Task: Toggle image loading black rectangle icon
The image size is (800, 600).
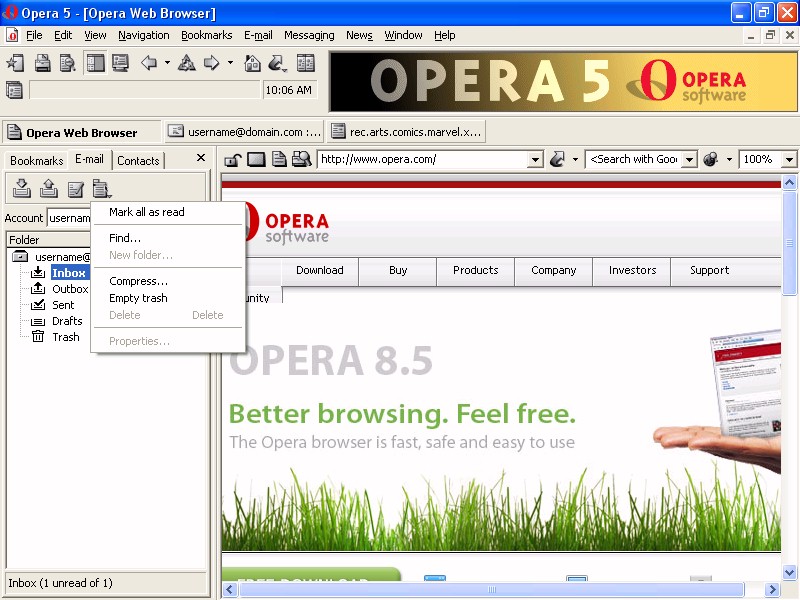Action: [256, 160]
